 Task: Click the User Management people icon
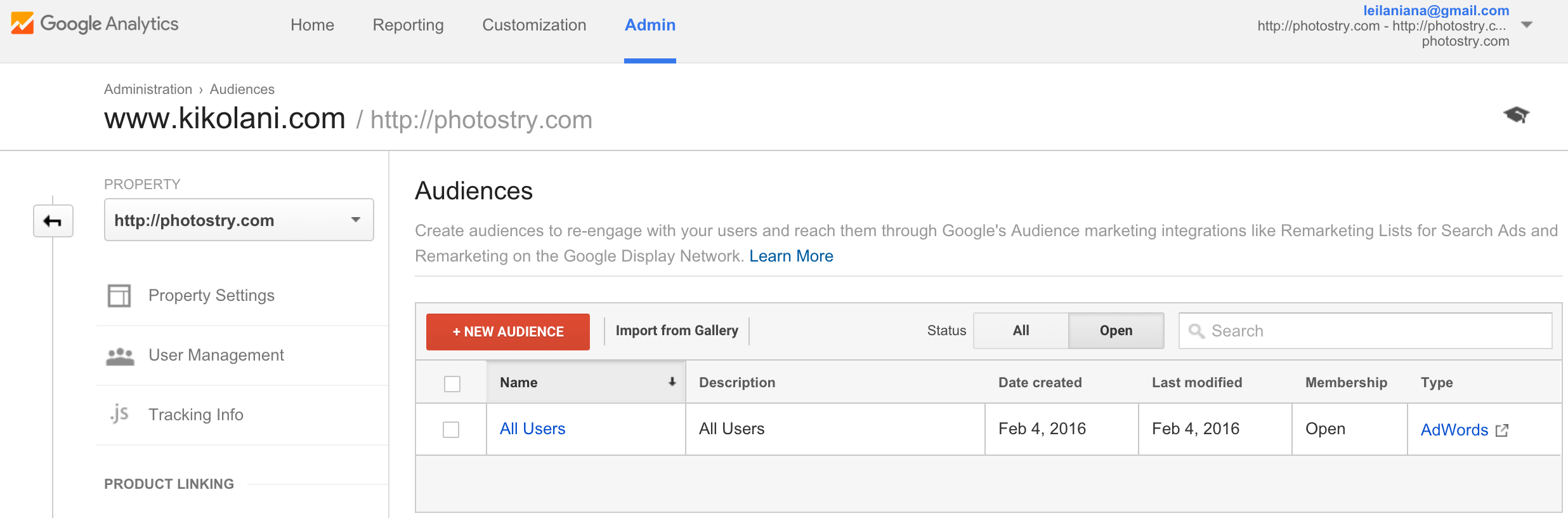click(120, 356)
